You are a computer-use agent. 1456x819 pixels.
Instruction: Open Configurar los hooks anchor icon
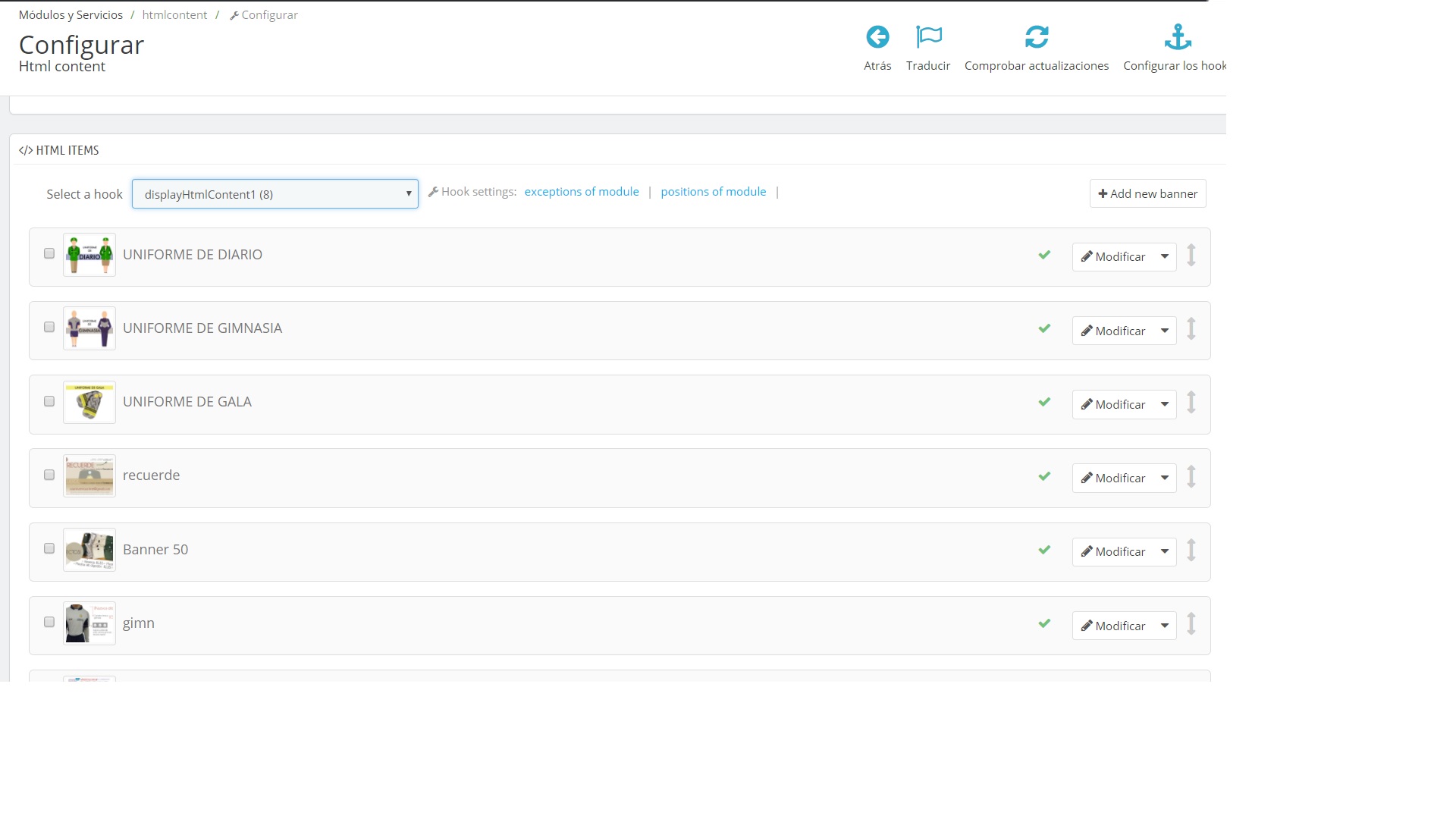pos(1177,37)
